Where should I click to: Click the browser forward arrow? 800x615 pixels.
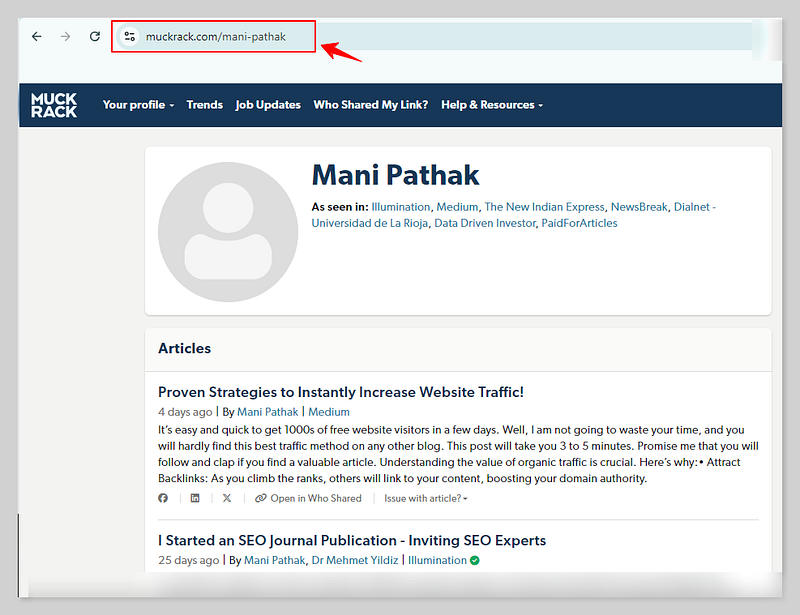pyautogui.click(x=65, y=37)
